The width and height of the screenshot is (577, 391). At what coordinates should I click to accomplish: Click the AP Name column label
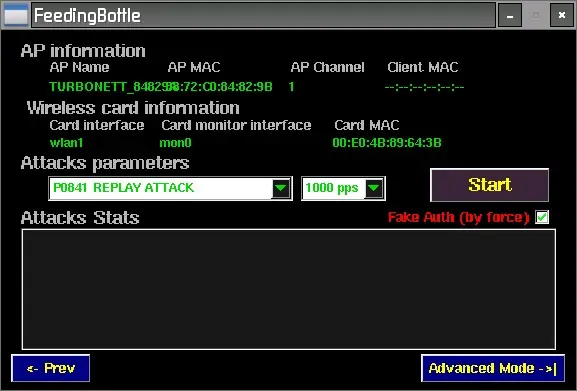click(x=79, y=67)
